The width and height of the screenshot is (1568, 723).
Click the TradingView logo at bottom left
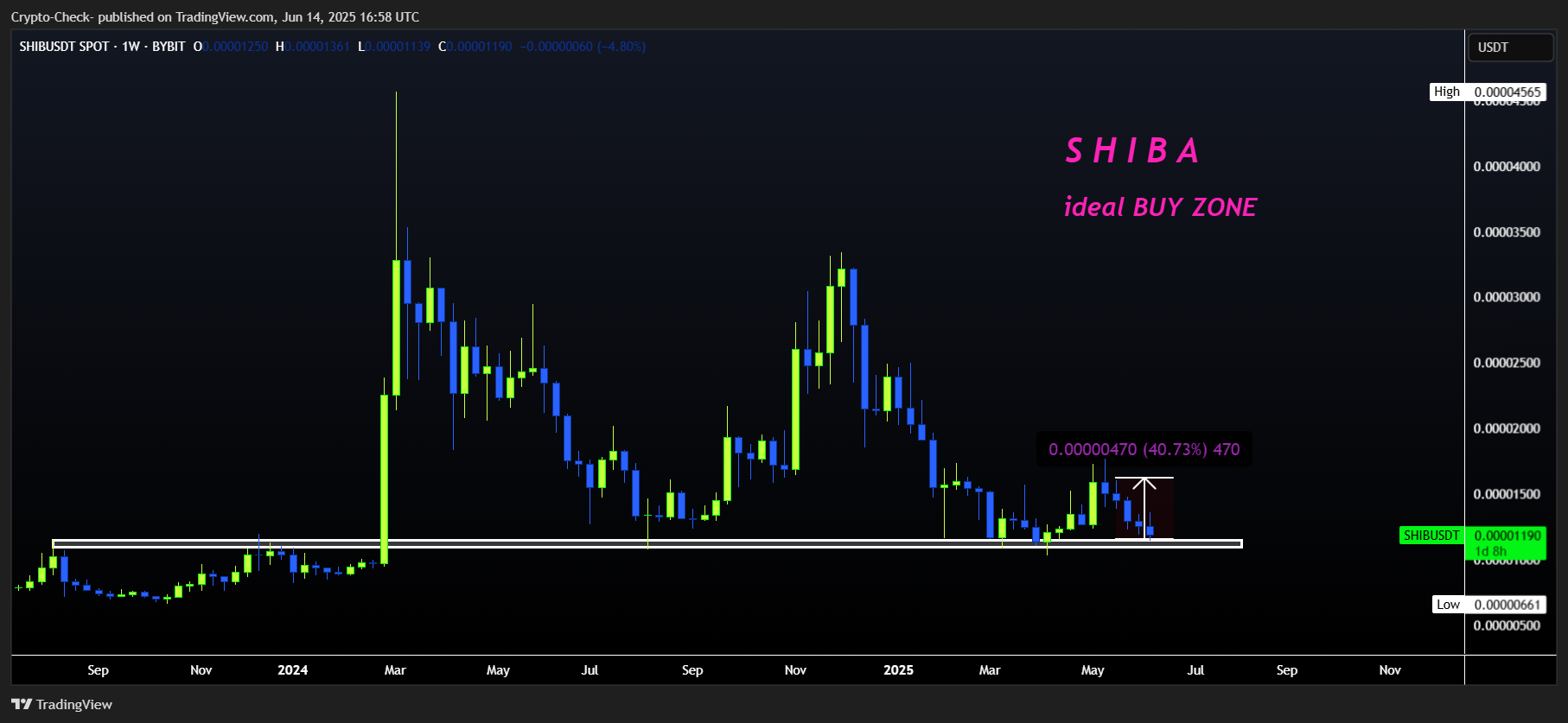[61, 704]
